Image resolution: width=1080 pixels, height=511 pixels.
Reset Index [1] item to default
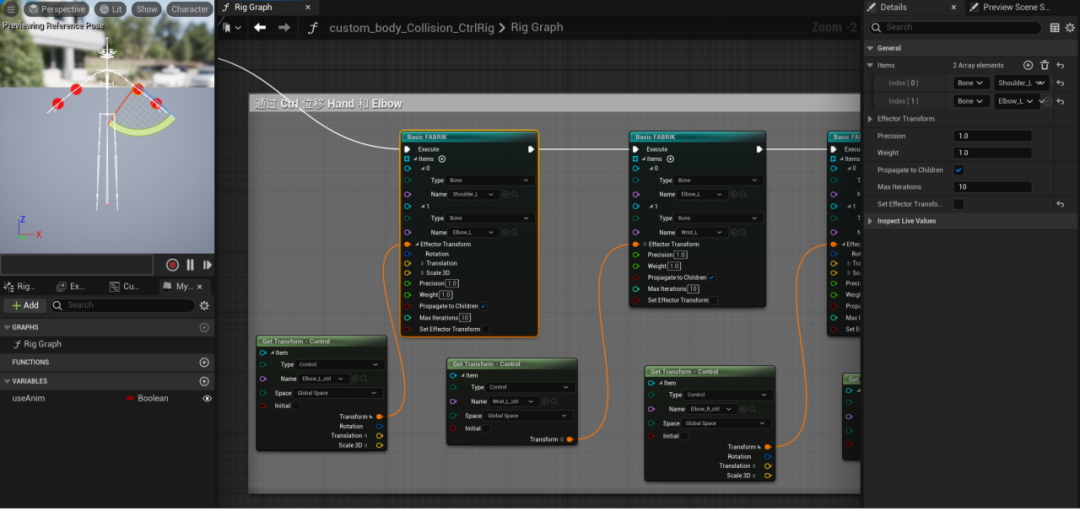1061,101
